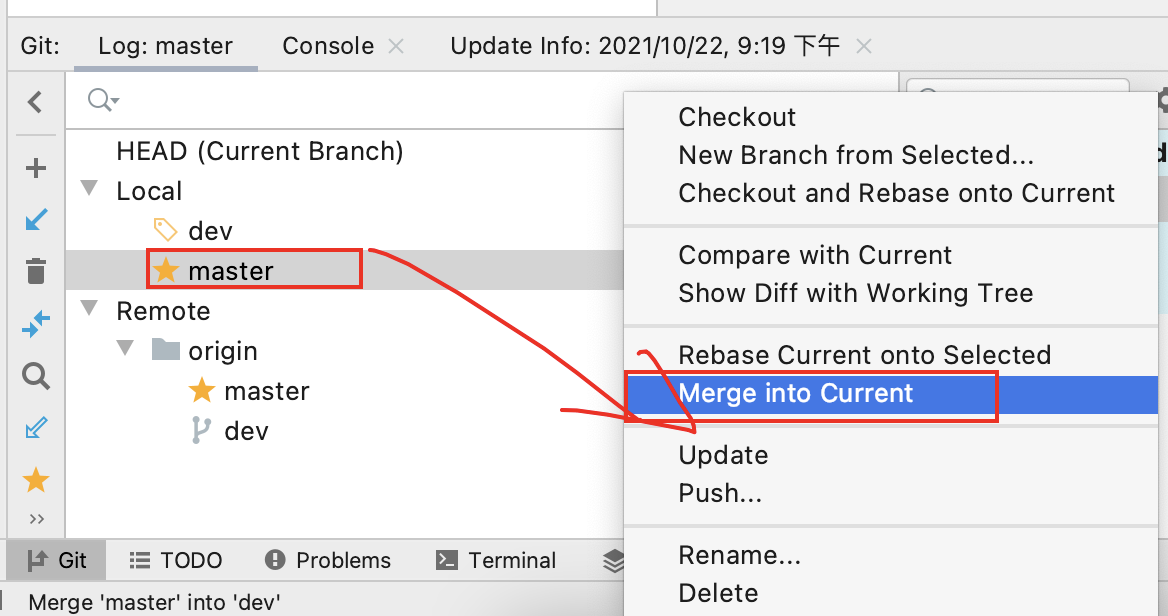1168x616 pixels.
Task: Switch to the Console tab
Action: pos(328,46)
